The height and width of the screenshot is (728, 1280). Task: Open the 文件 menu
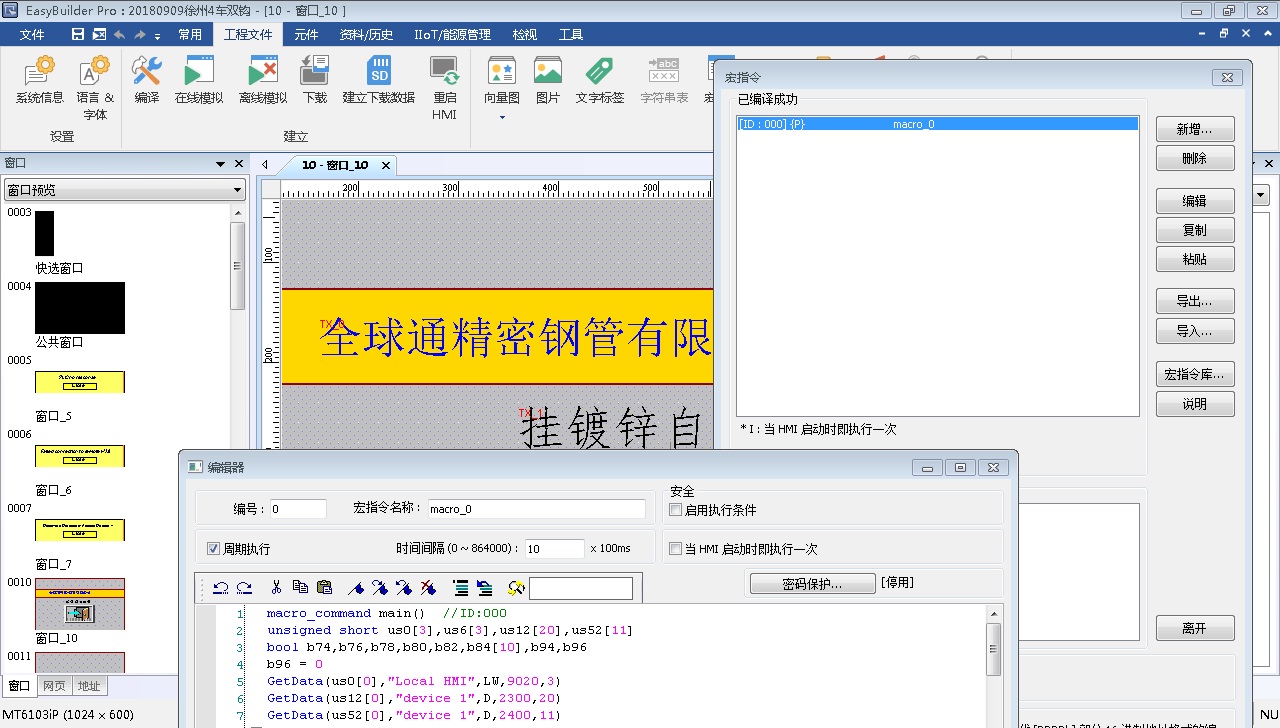(x=32, y=35)
